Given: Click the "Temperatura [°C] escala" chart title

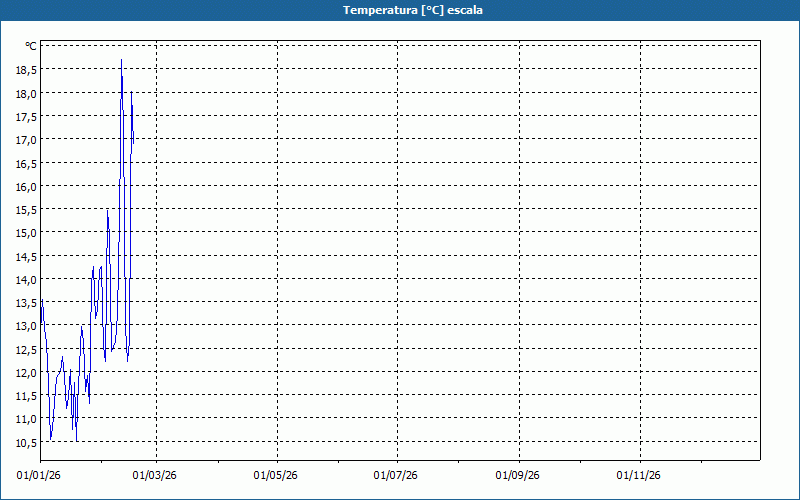Looking at the screenshot, I should (399, 10).
